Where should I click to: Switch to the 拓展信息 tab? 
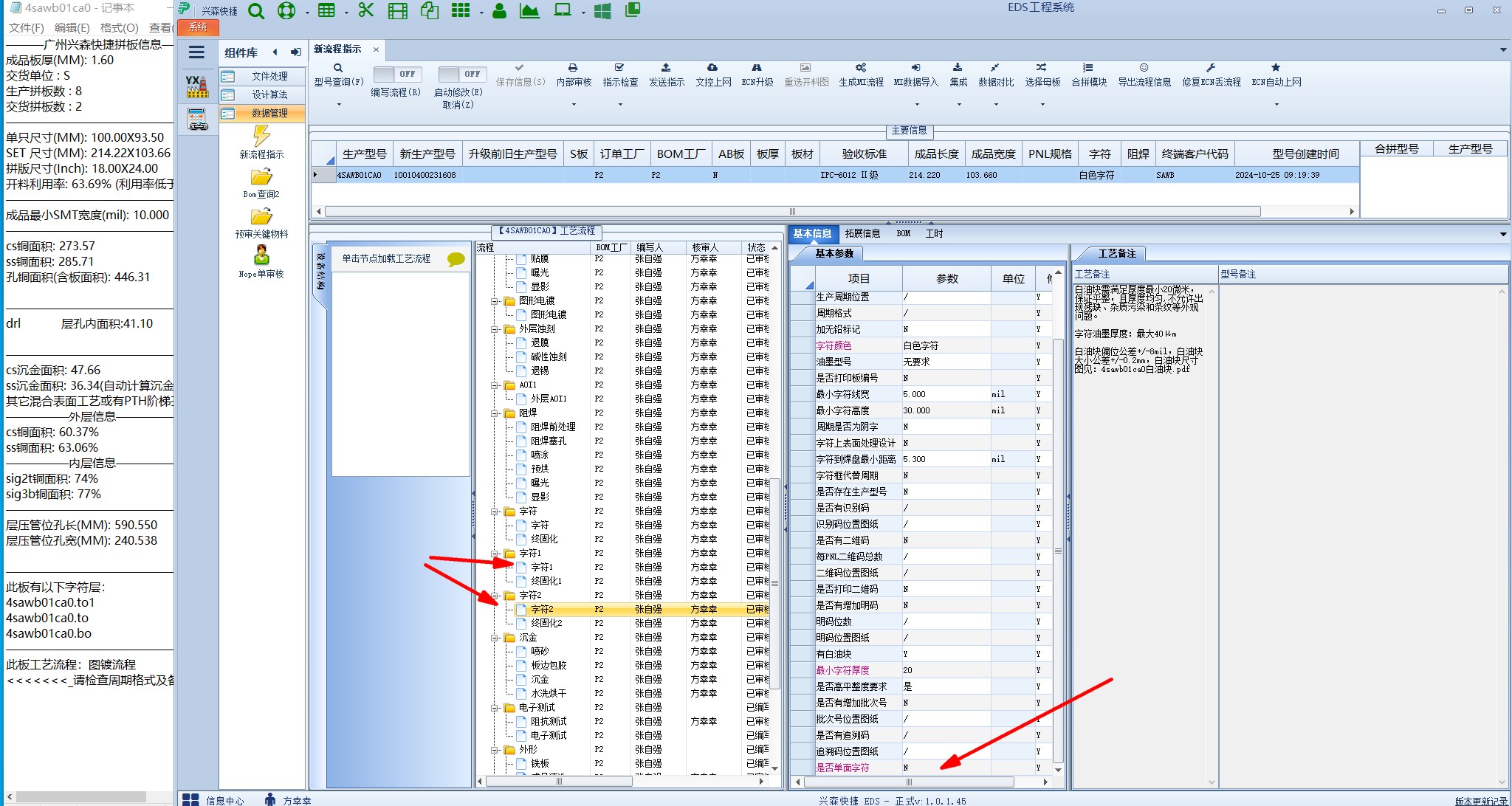(862, 233)
